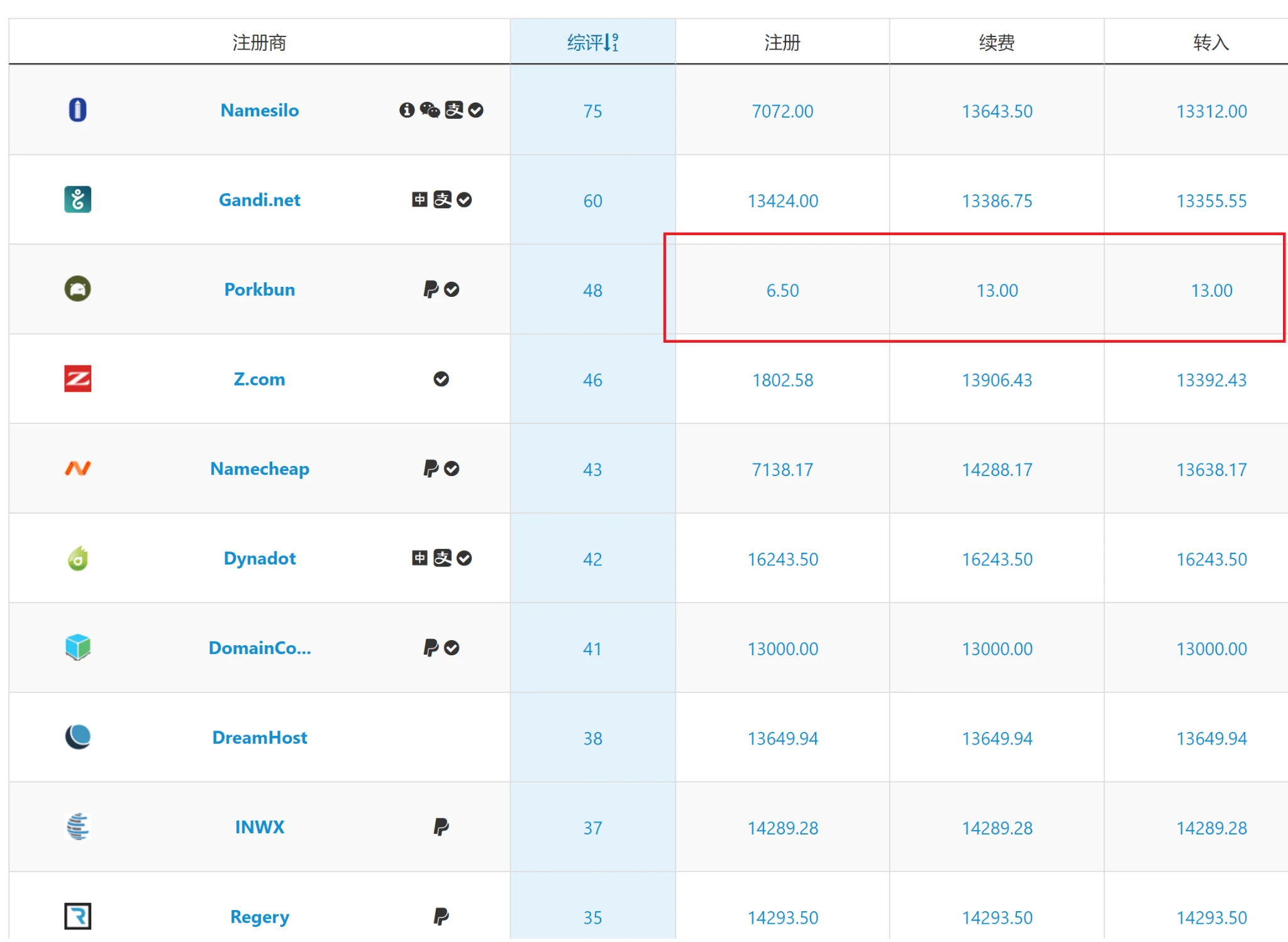The image size is (1288, 942).
Task: Click the Dynadot green logo icon
Action: [77, 558]
